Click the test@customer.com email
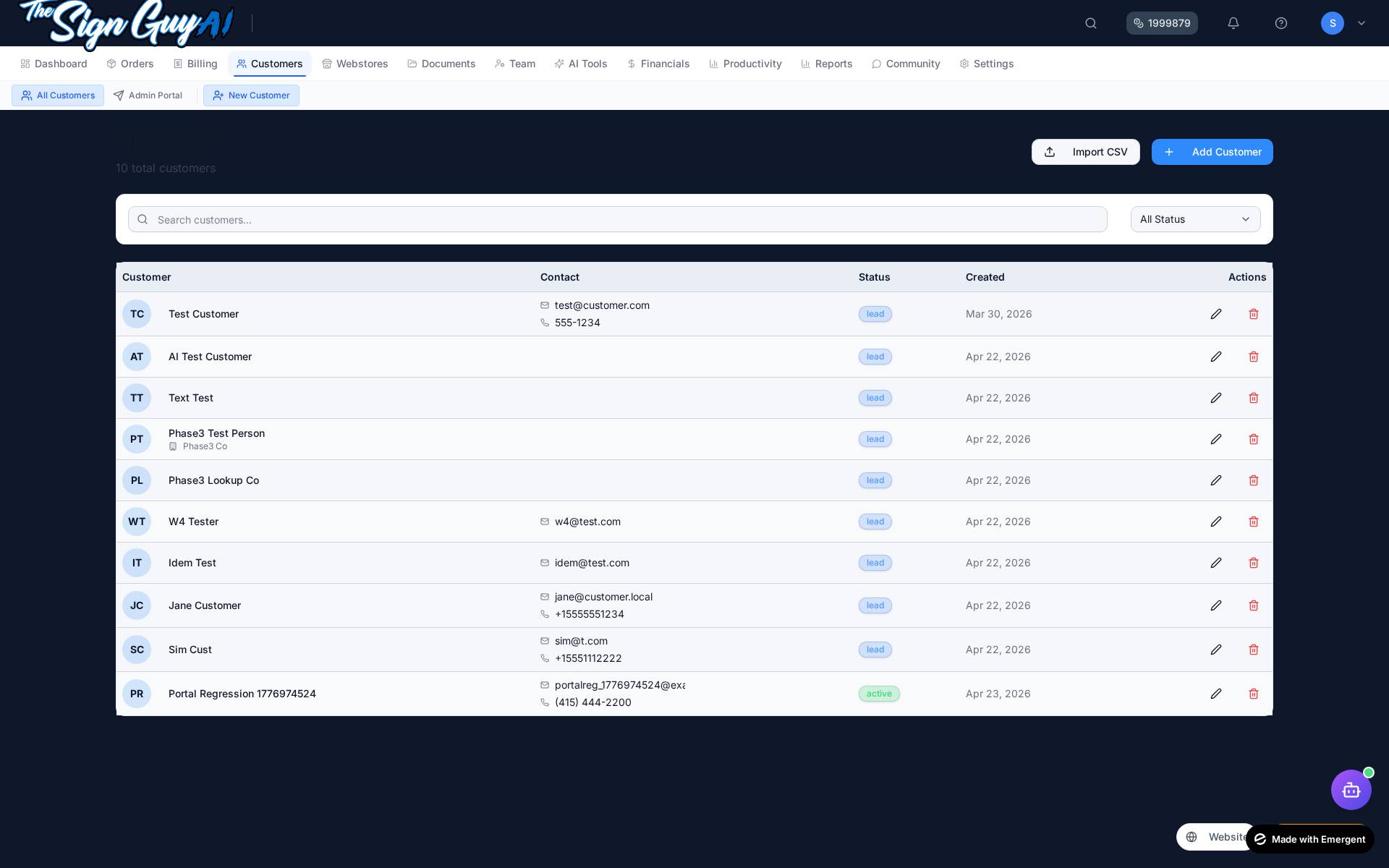 [x=602, y=305]
